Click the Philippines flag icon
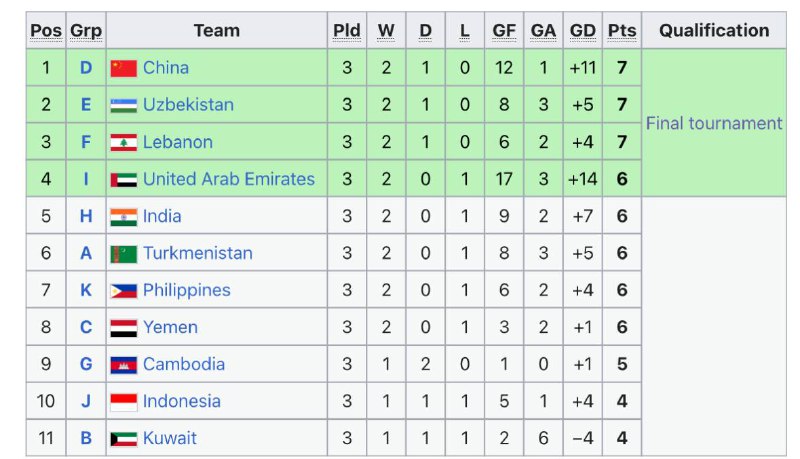 click(123, 291)
